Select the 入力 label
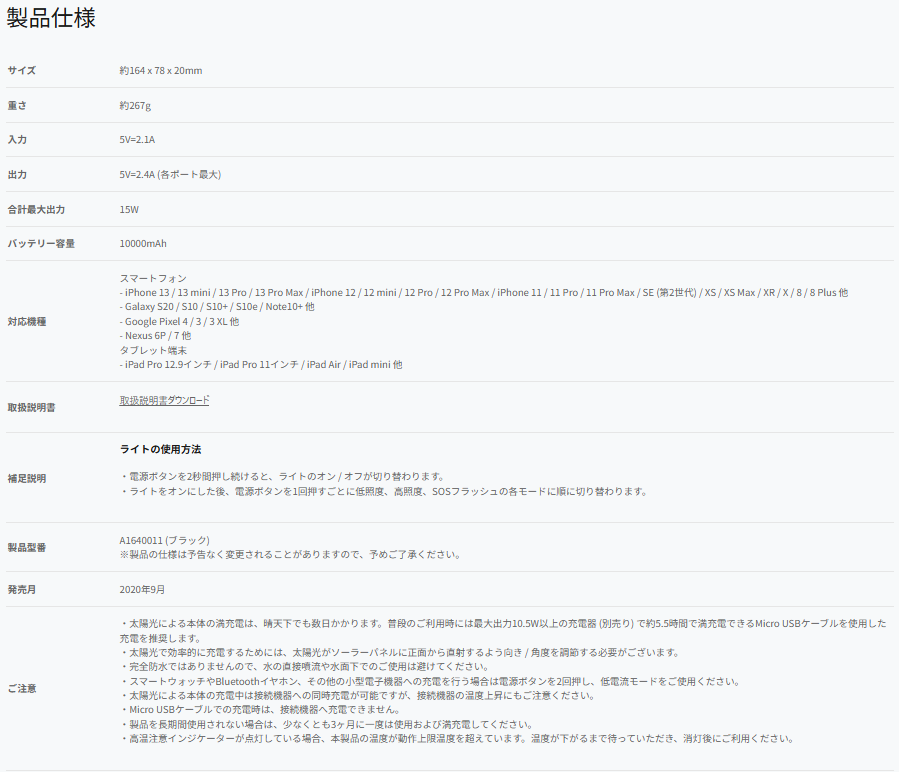Screen dimensions: 899x772 point(17,139)
